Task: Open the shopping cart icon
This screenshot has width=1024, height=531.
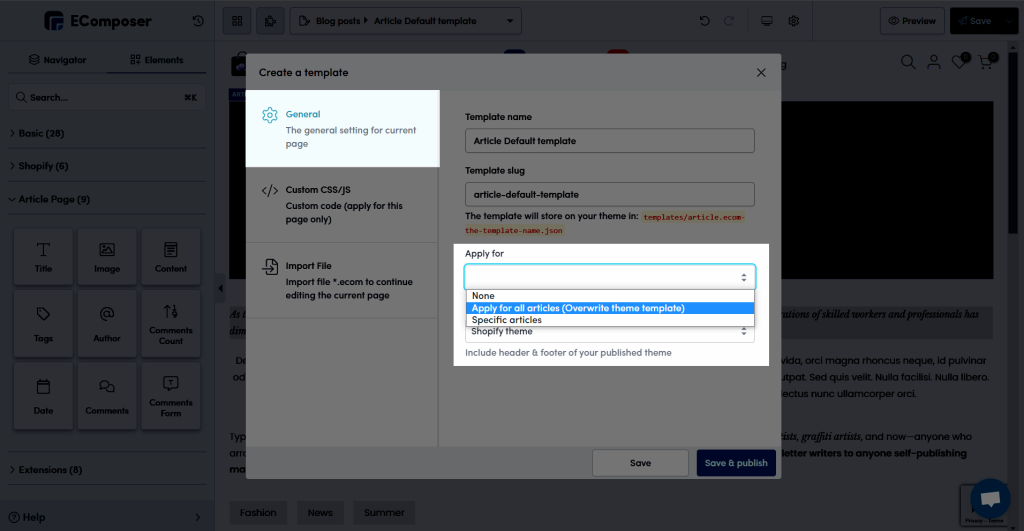Action: 986,62
